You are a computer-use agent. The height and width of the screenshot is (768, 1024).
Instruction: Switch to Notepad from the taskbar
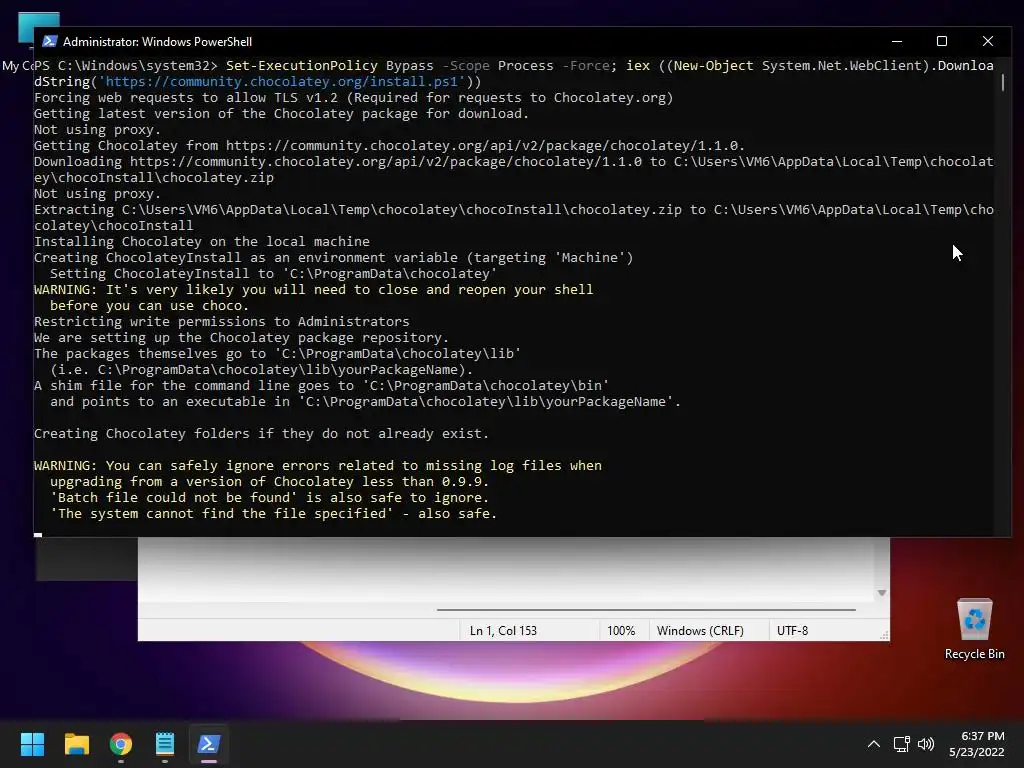(165, 744)
